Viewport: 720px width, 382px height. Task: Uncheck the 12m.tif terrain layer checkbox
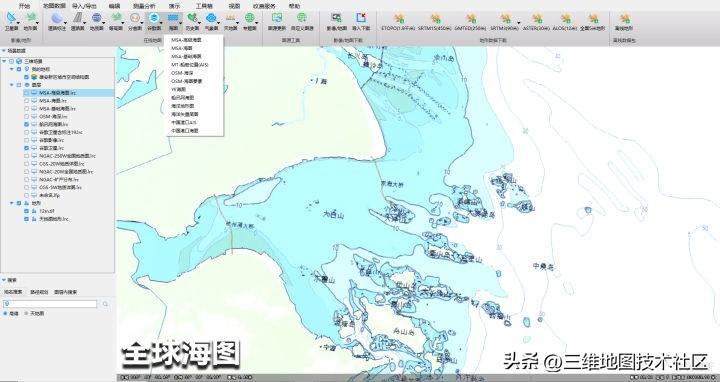click(27, 211)
